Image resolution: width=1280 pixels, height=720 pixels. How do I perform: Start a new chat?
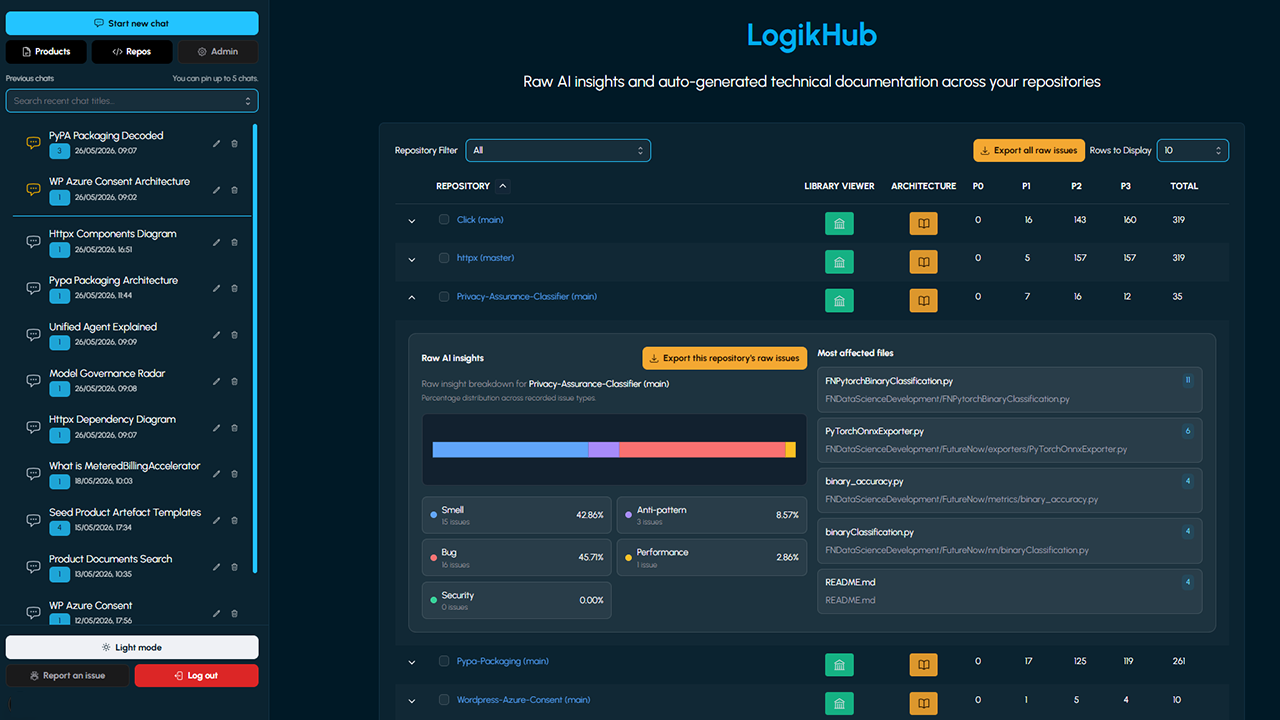pos(132,23)
